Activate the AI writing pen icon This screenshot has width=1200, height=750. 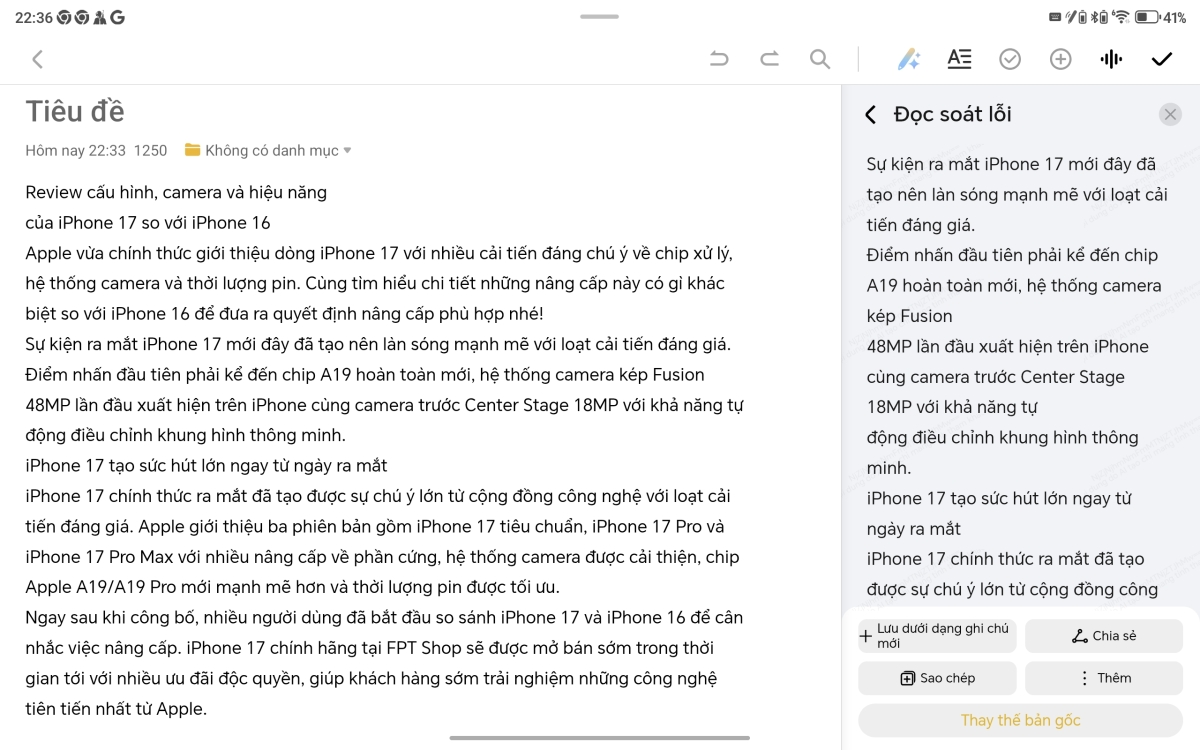click(x=908, y=59)
